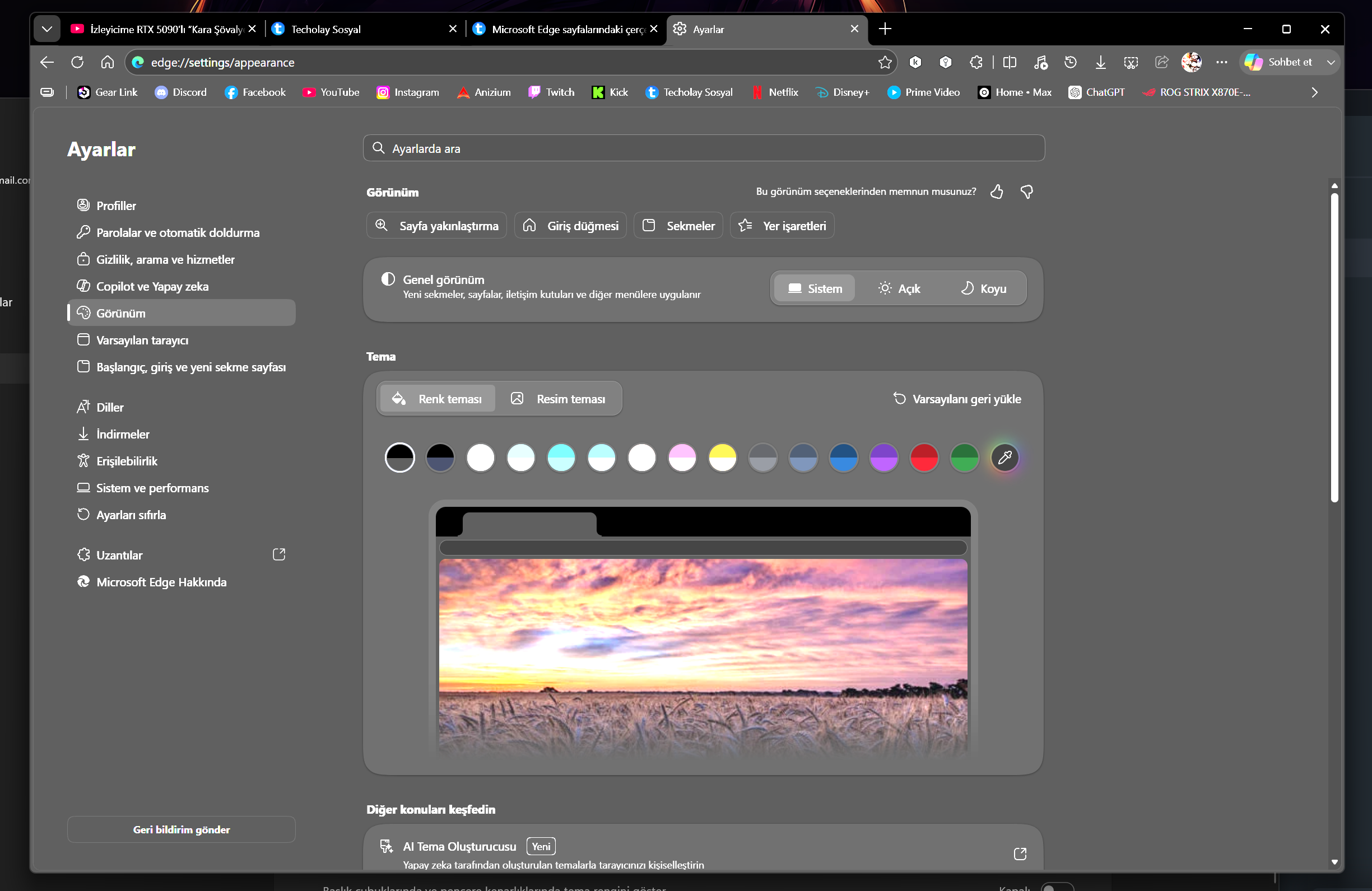Open the YouTube bookmark
This screenshot has height=891, width=1372.
coord(331,92)
